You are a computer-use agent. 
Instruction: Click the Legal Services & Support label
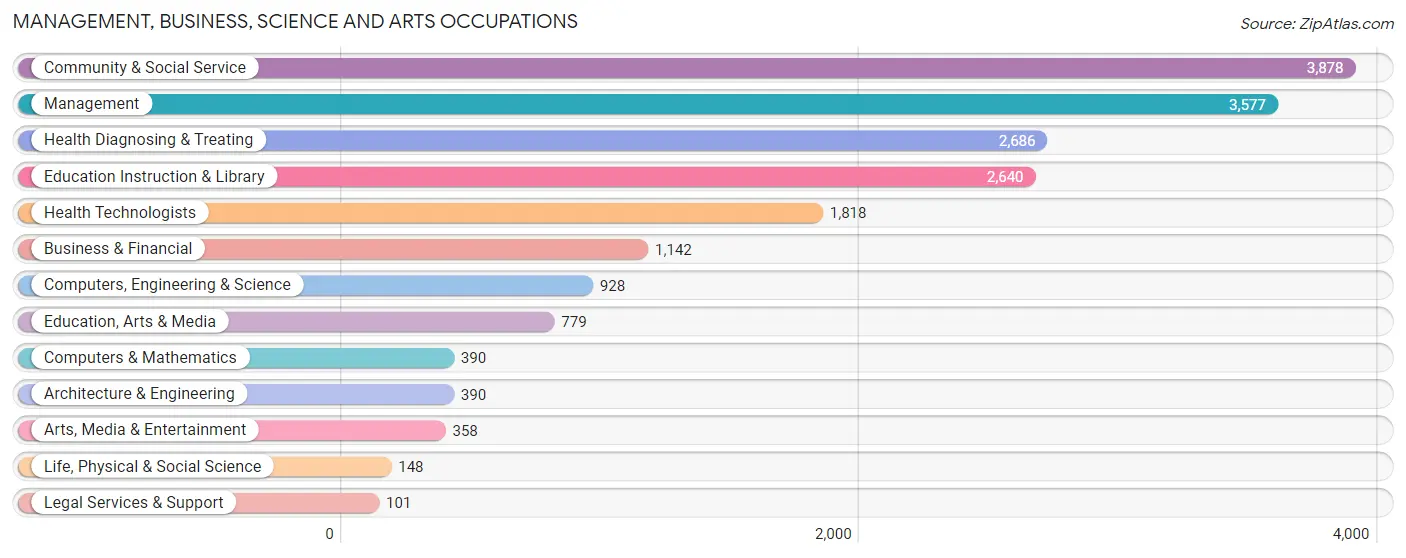(x=134, y=503)
